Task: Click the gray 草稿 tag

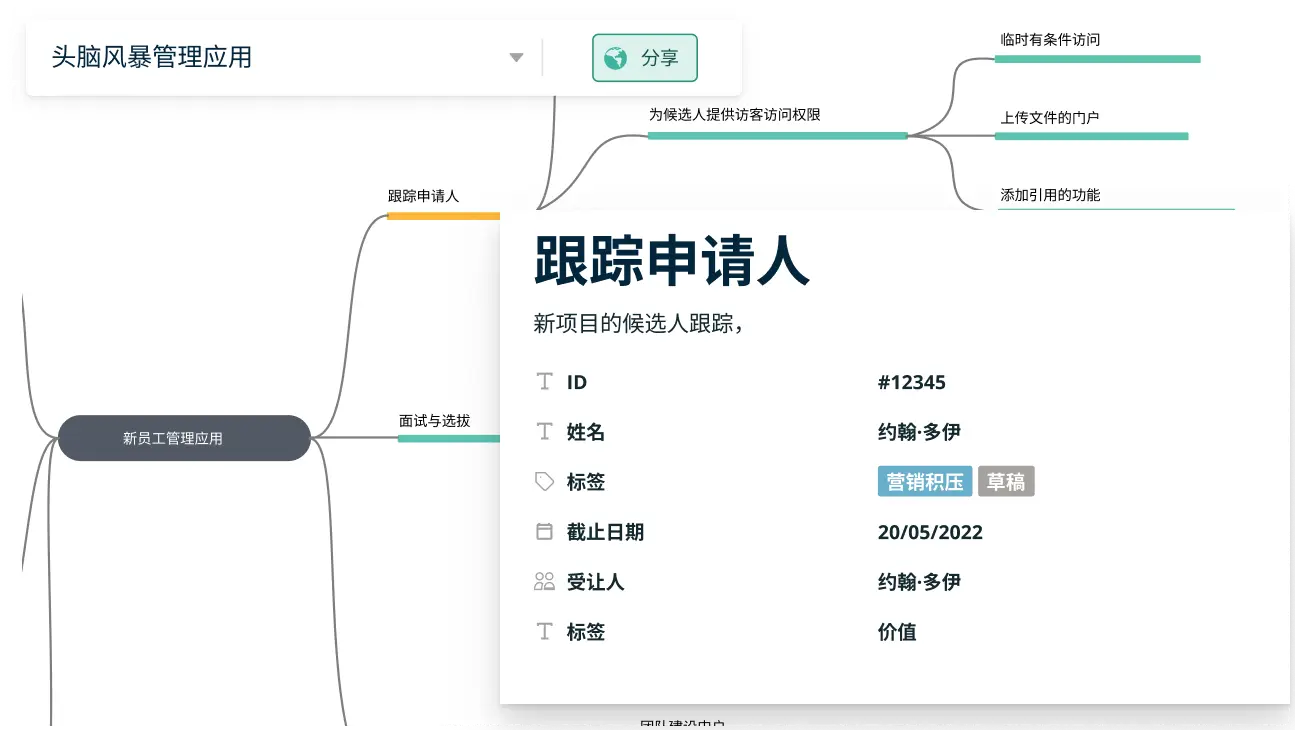Action: 1006,482
